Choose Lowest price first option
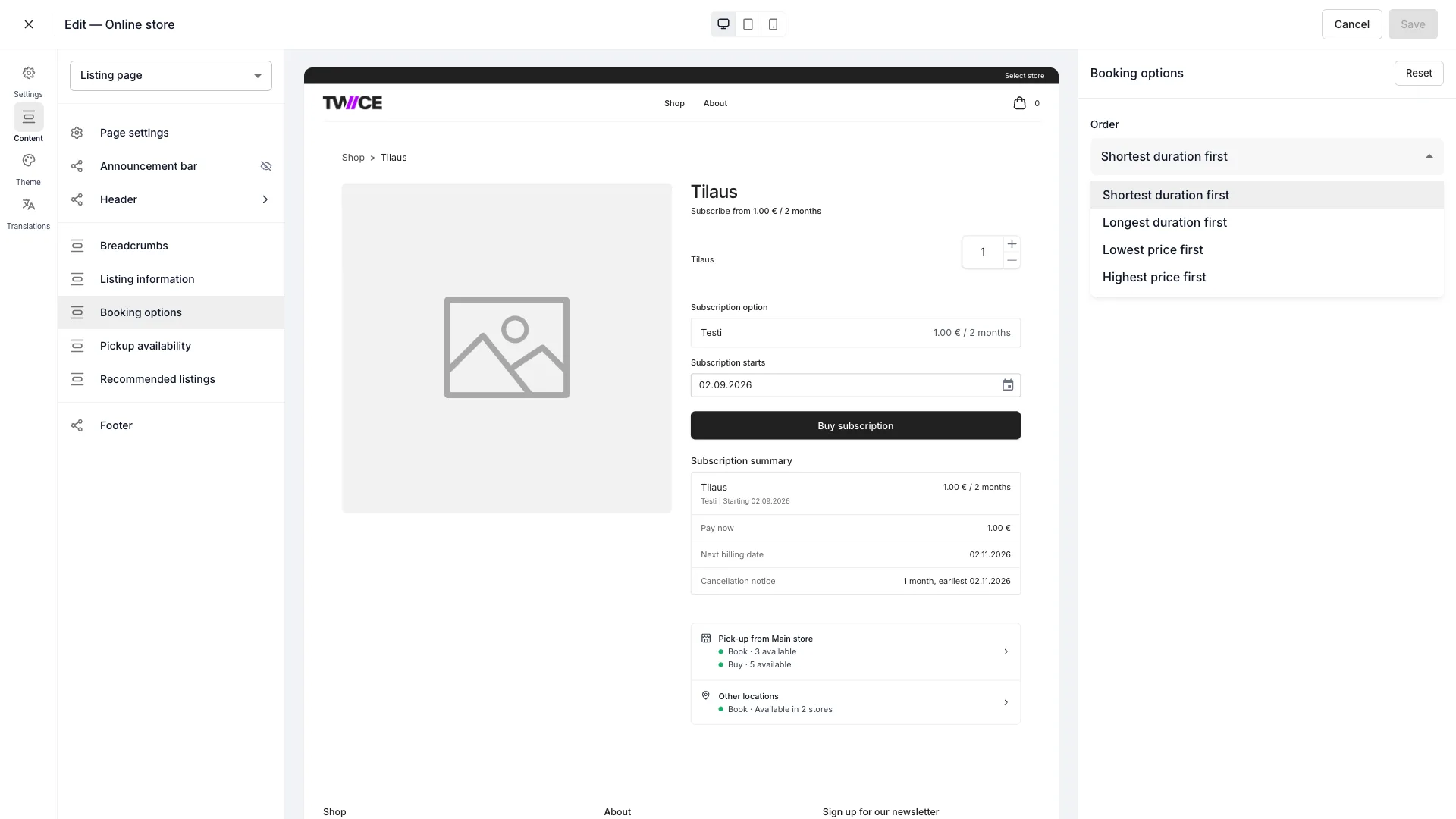The height and width of the screenshot is (819, 1456). (1266, 249)
